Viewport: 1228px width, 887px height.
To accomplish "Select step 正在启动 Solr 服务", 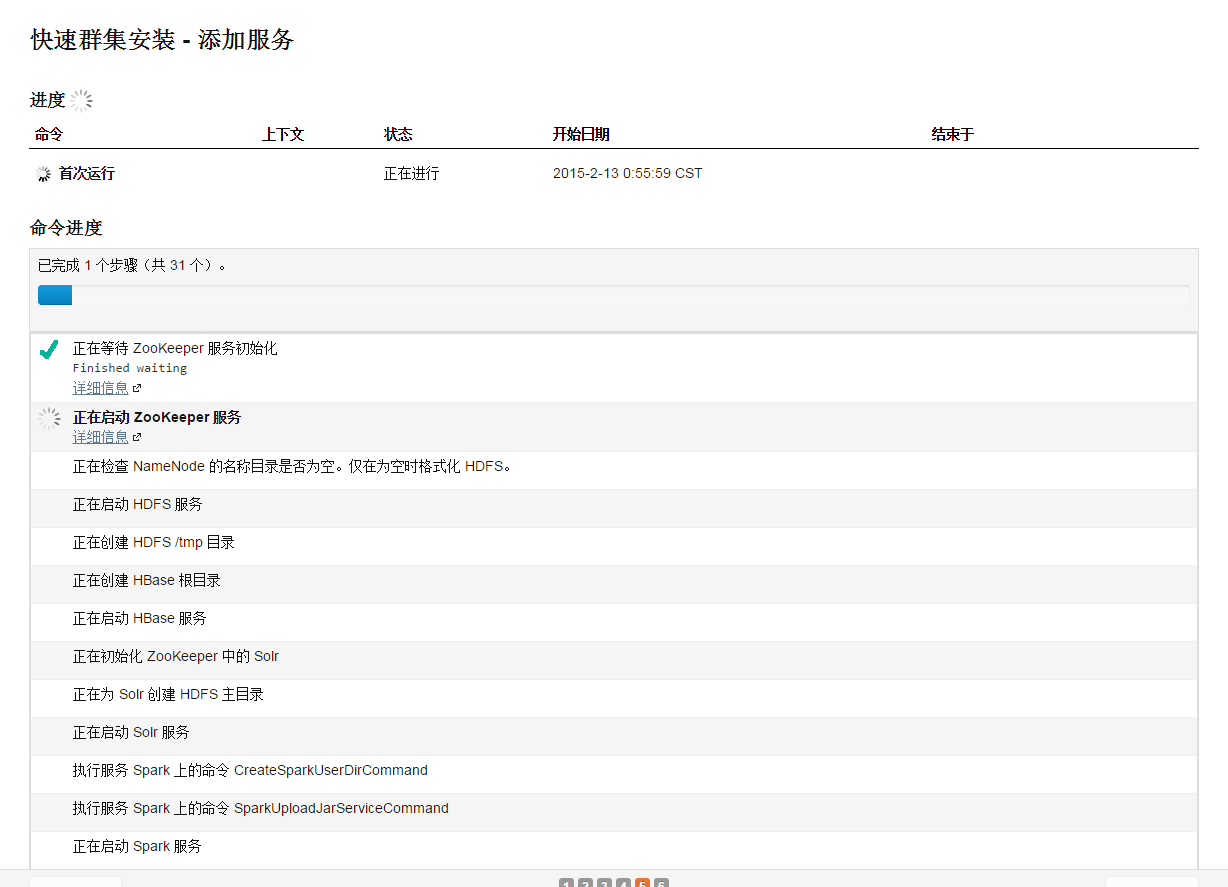I will click(x=131, y=732).
